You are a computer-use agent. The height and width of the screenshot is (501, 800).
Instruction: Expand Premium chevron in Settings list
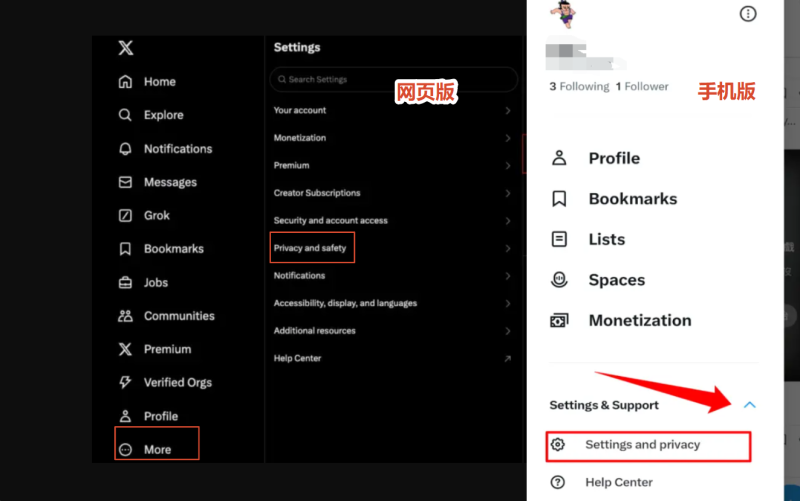(x=508, y=166)
